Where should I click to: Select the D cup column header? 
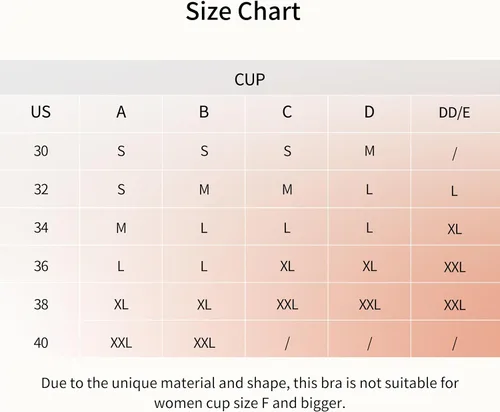click(369, 112)
